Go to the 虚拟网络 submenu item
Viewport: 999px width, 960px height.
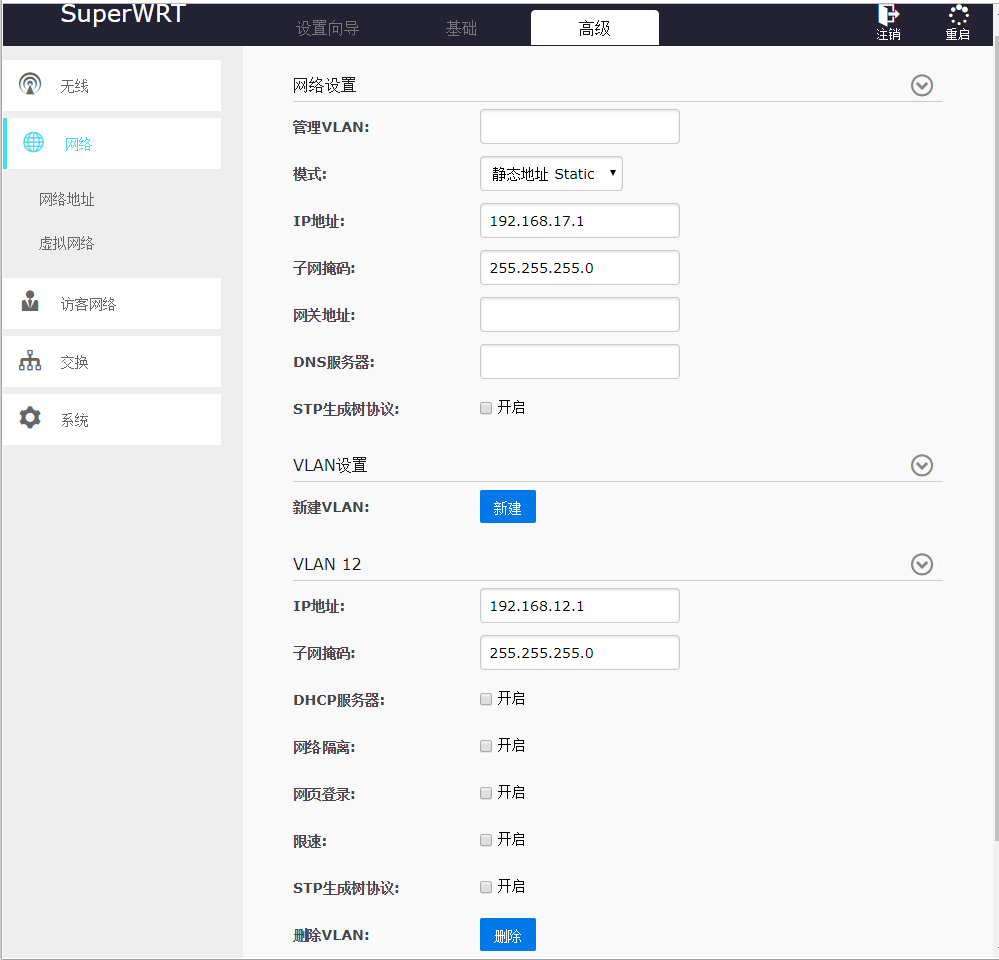pos(67,243)
